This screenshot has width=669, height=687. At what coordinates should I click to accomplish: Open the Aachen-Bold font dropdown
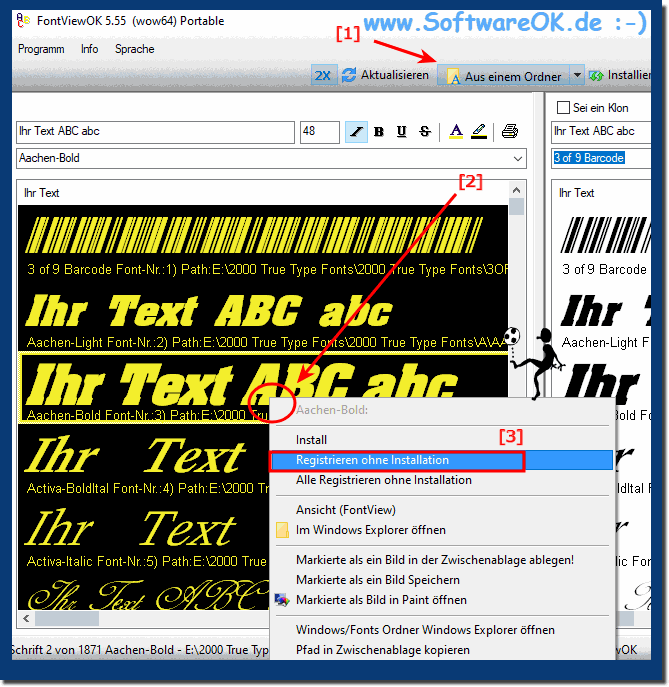tap(518, 159)
